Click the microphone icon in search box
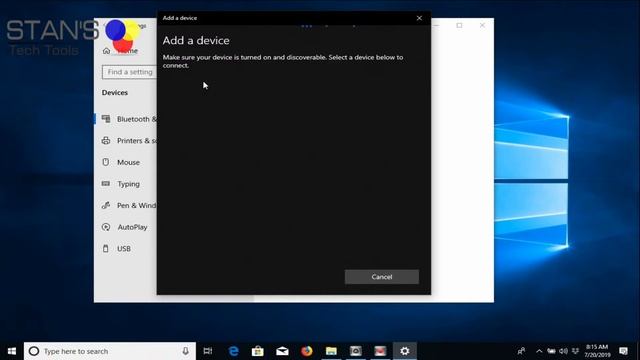 pos(185,351)
